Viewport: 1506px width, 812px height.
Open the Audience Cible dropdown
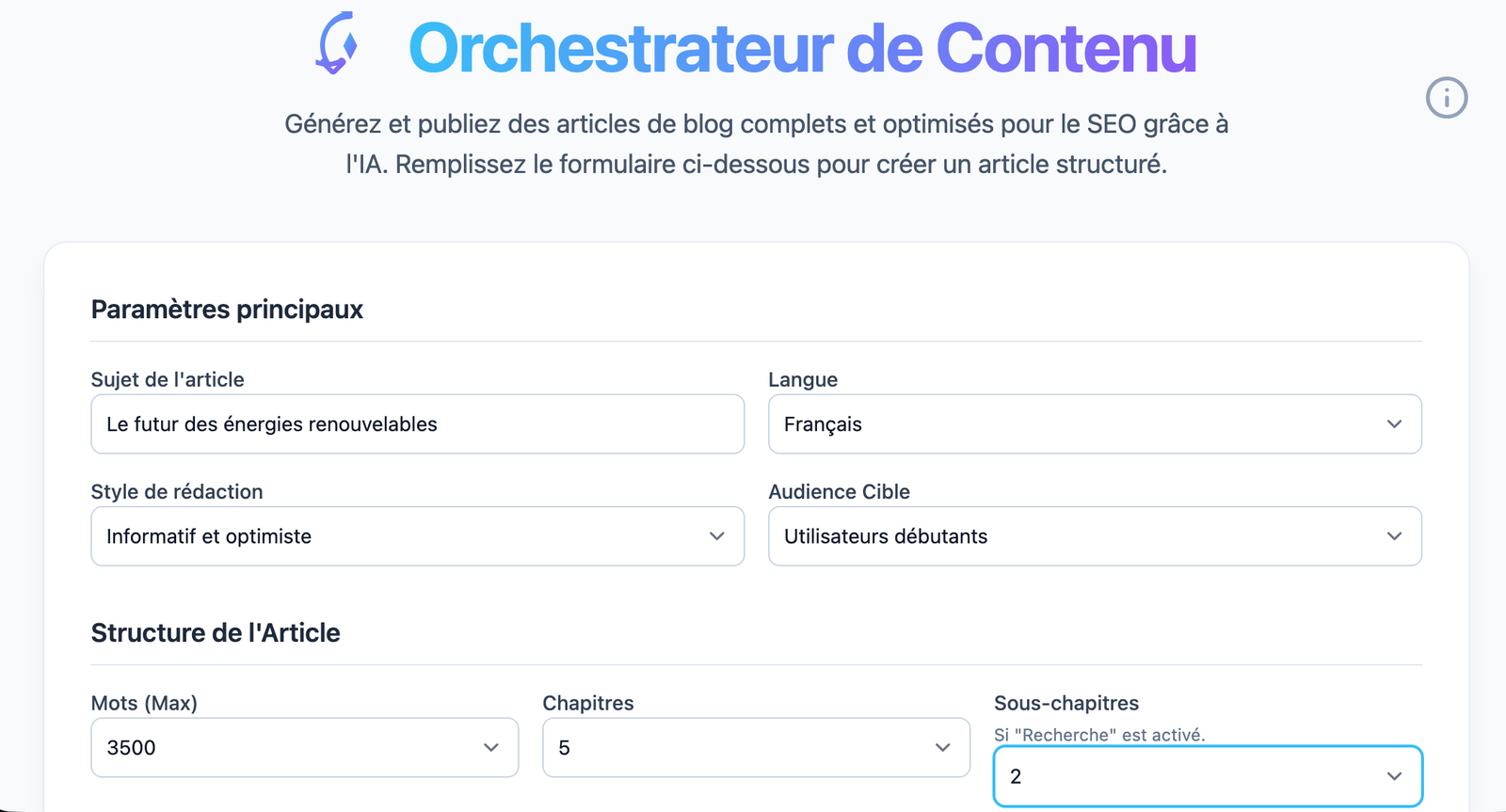pyautogui.click(x=1095, y=536)
